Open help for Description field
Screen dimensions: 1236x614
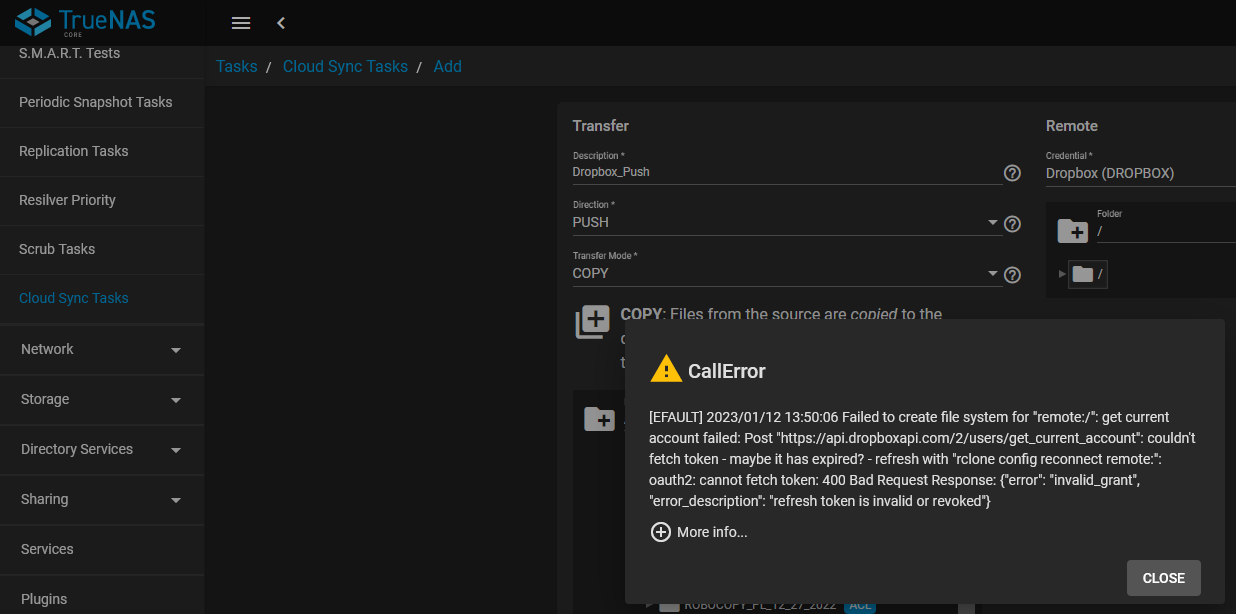1012,173
